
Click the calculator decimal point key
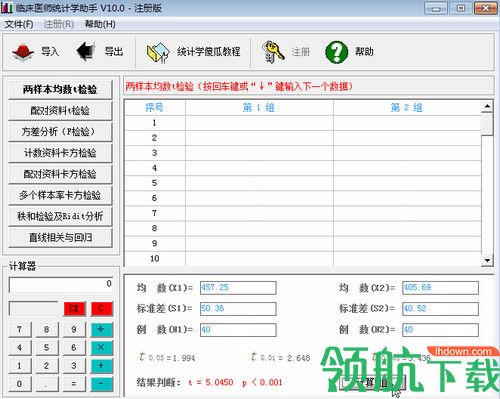pos(47,384)
